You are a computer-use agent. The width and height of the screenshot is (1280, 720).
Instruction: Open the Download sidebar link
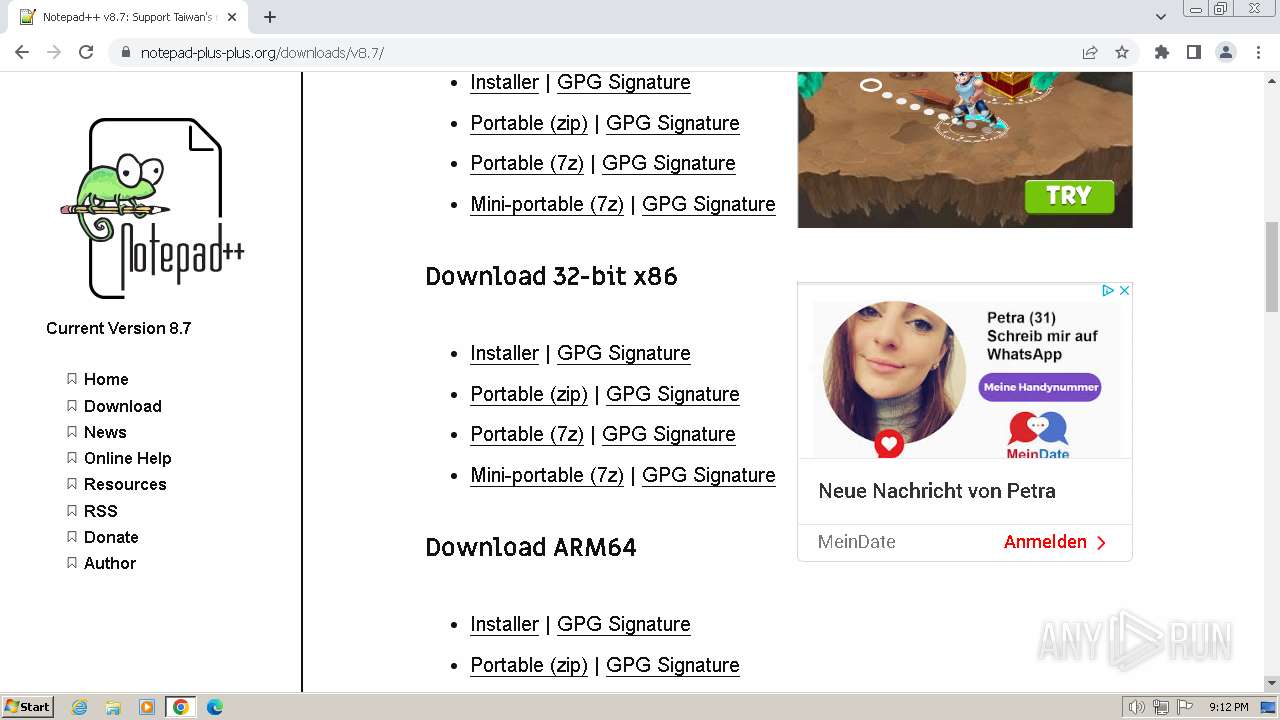point(122,406)
